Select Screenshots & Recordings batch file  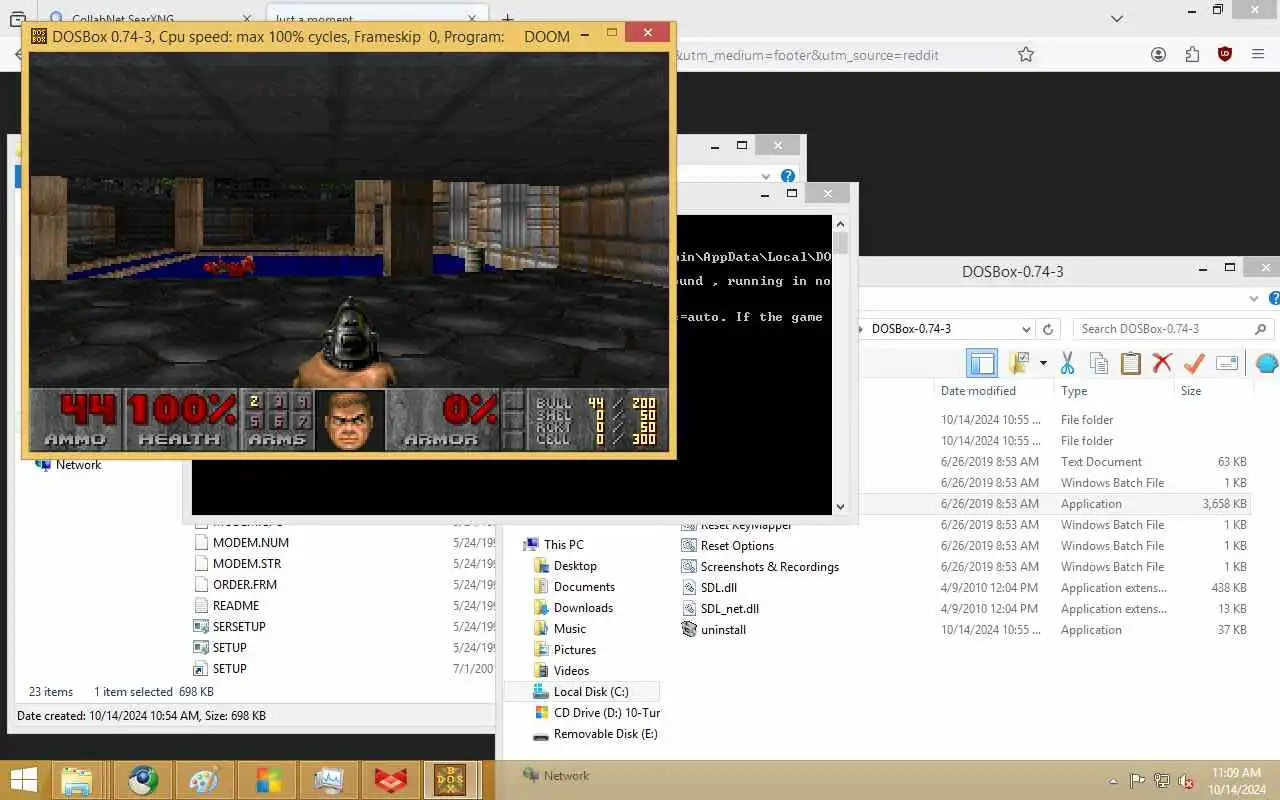click(x=760, y=567)
